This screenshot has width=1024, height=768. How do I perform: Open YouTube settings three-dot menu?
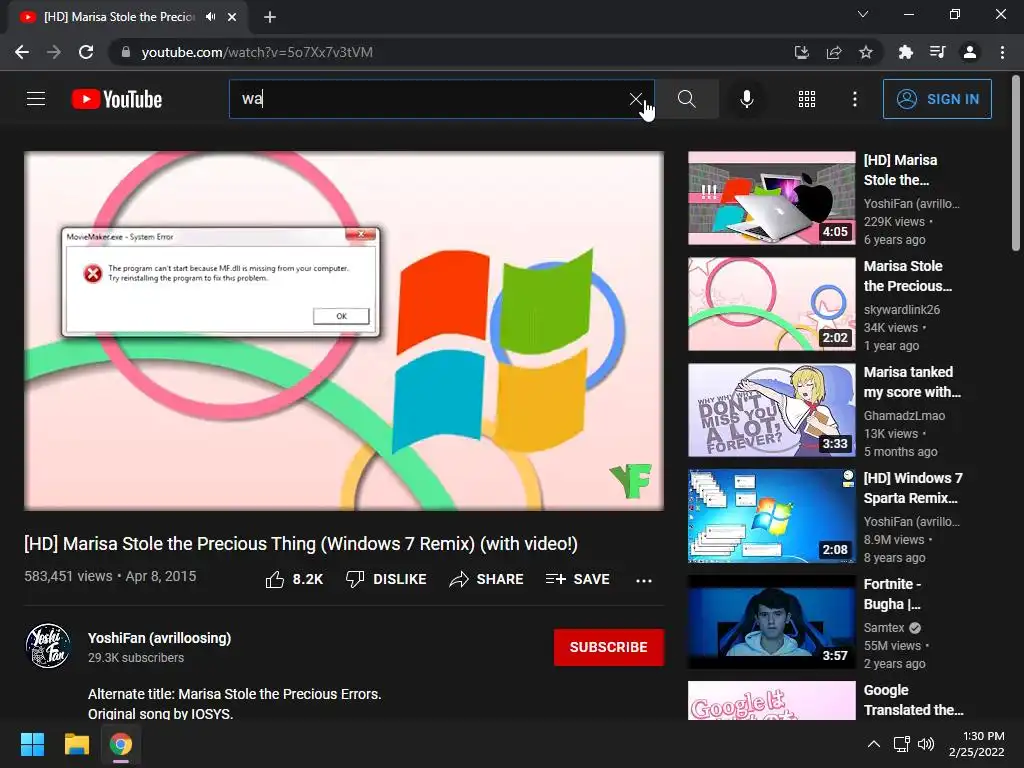tap(855, 99)
